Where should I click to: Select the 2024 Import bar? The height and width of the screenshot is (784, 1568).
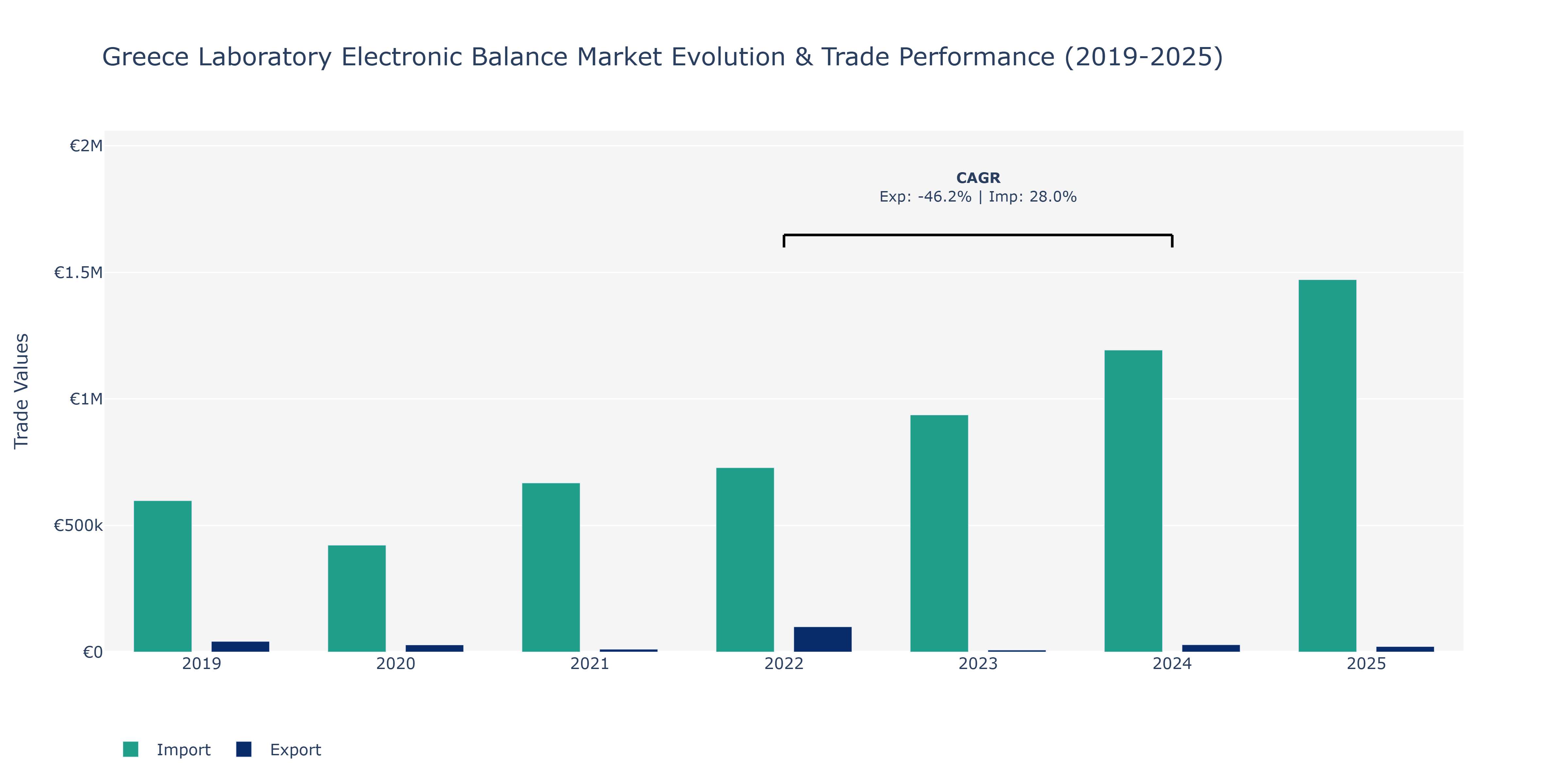click(1134, 501)
